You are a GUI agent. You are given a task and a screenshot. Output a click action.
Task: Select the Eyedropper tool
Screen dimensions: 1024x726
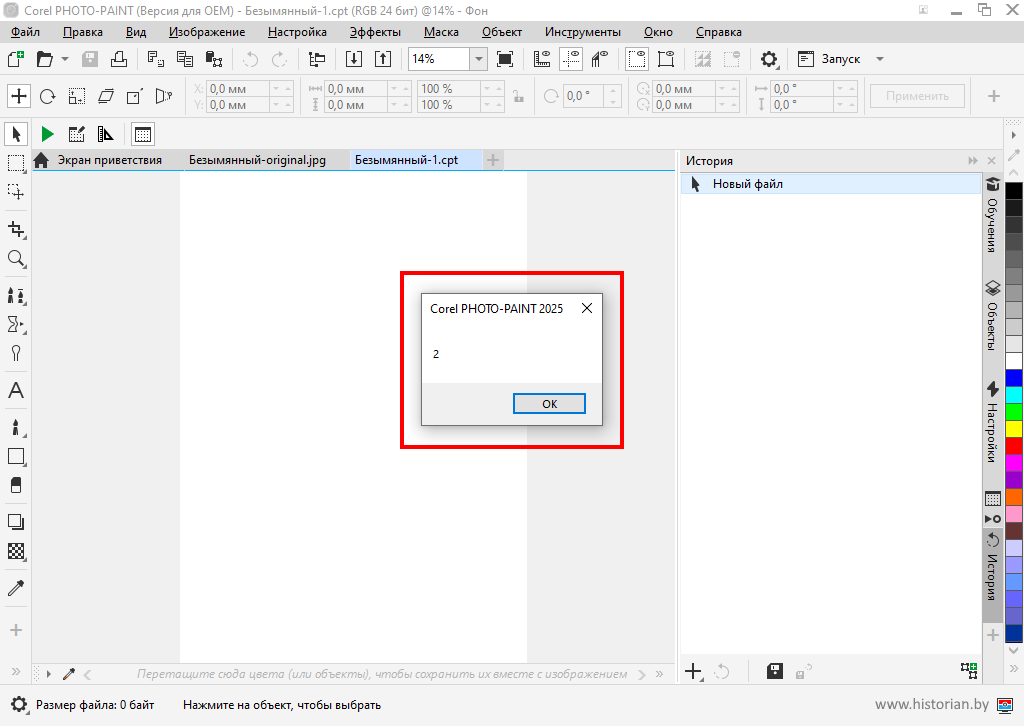pyautogui.click(x=16, y=588)
